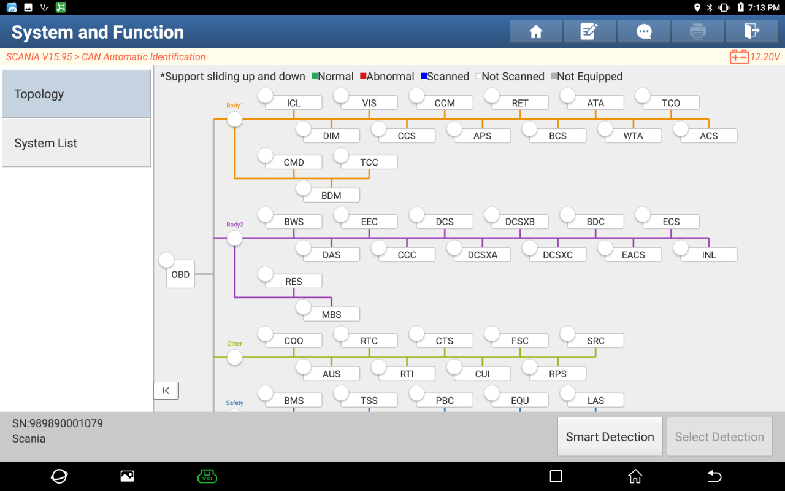The image size is (785, 491).
Task: Tap the BDM module node
Action: (331, 195)
